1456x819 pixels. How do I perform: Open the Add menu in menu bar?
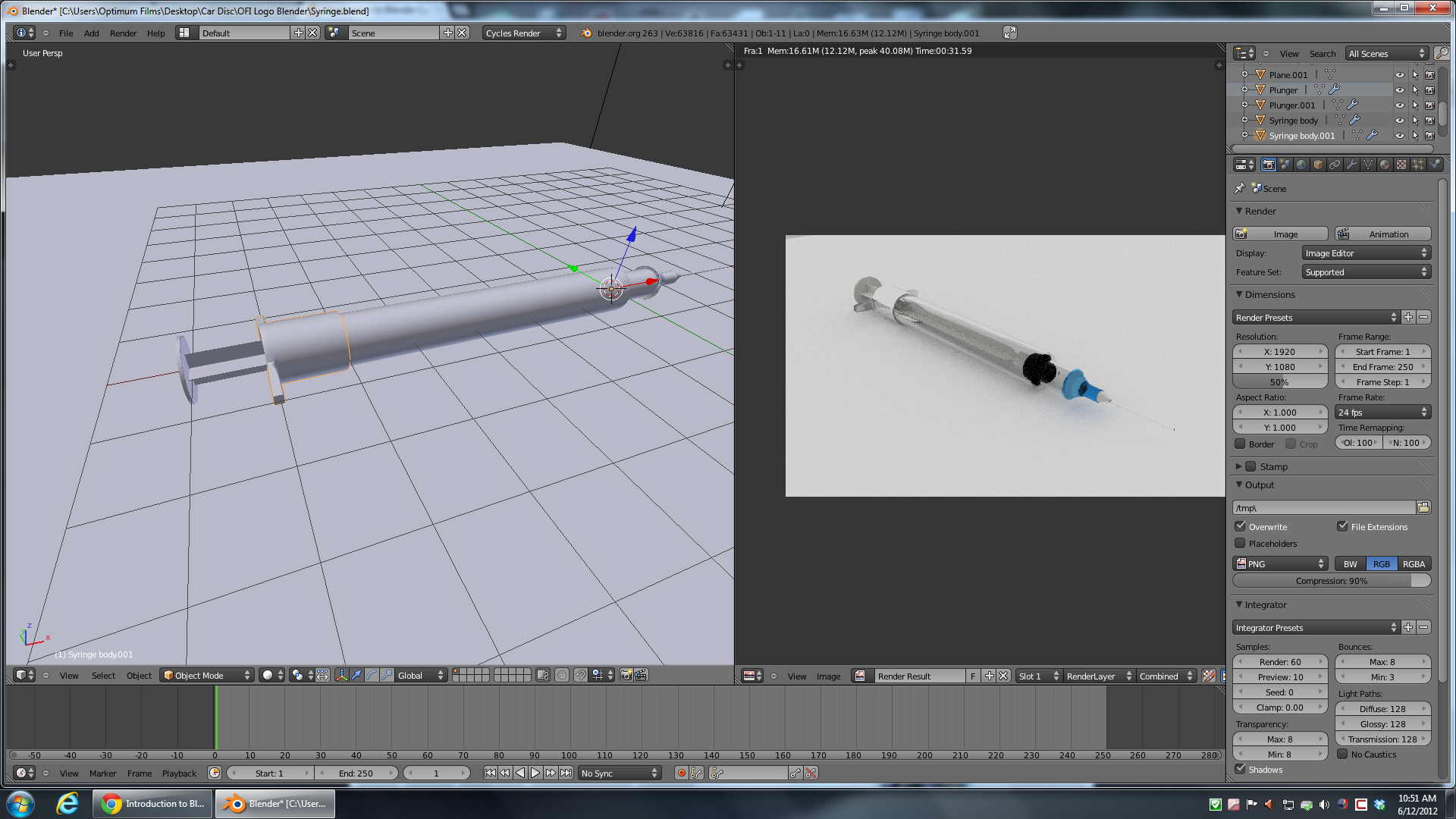tap(91, 33)
